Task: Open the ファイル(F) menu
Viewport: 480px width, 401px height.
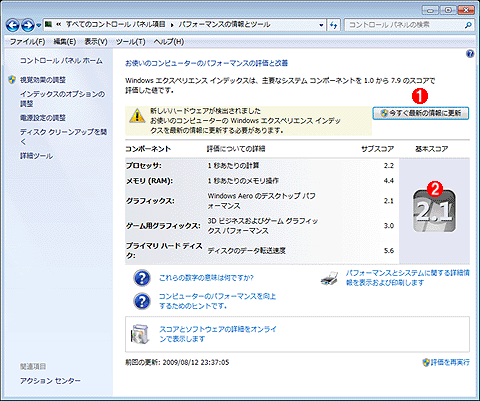Action: (27, 42)
